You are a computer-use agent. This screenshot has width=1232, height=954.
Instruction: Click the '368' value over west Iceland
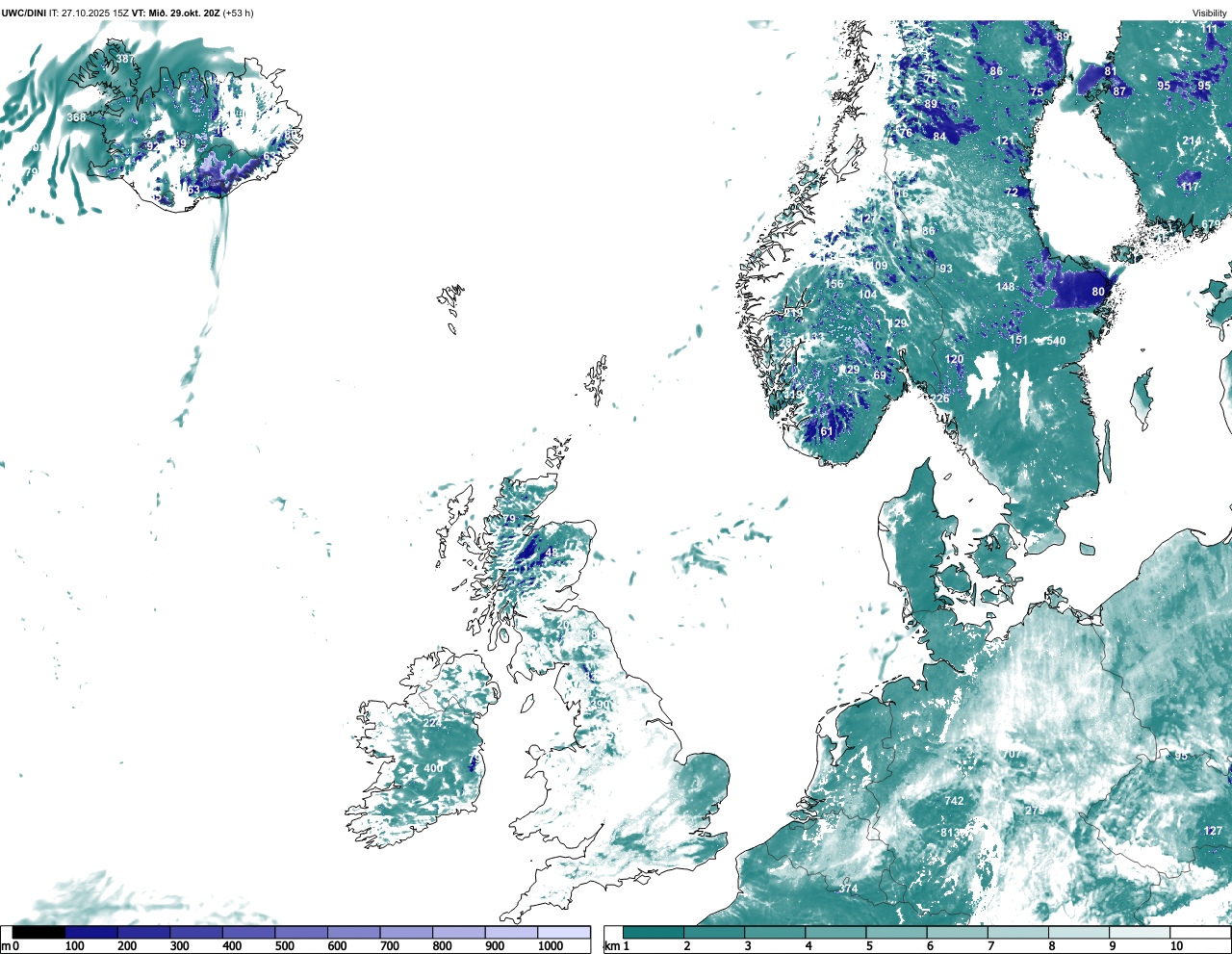click(76, 117)
